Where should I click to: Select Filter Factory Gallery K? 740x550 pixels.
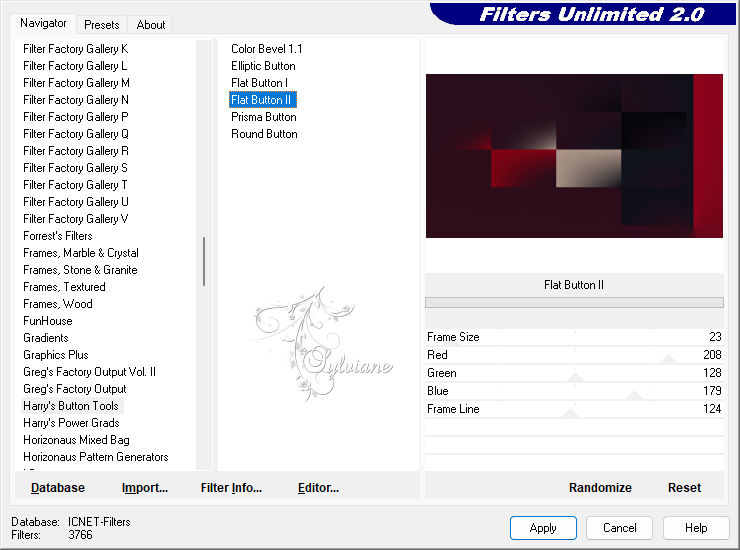click(76, 49)
